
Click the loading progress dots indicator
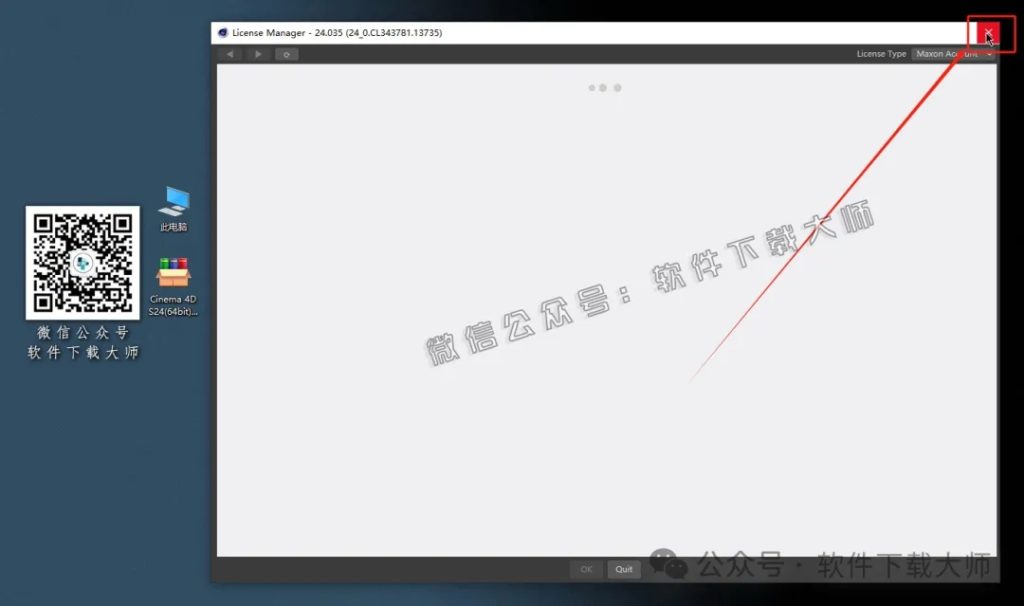coord(602,88)
